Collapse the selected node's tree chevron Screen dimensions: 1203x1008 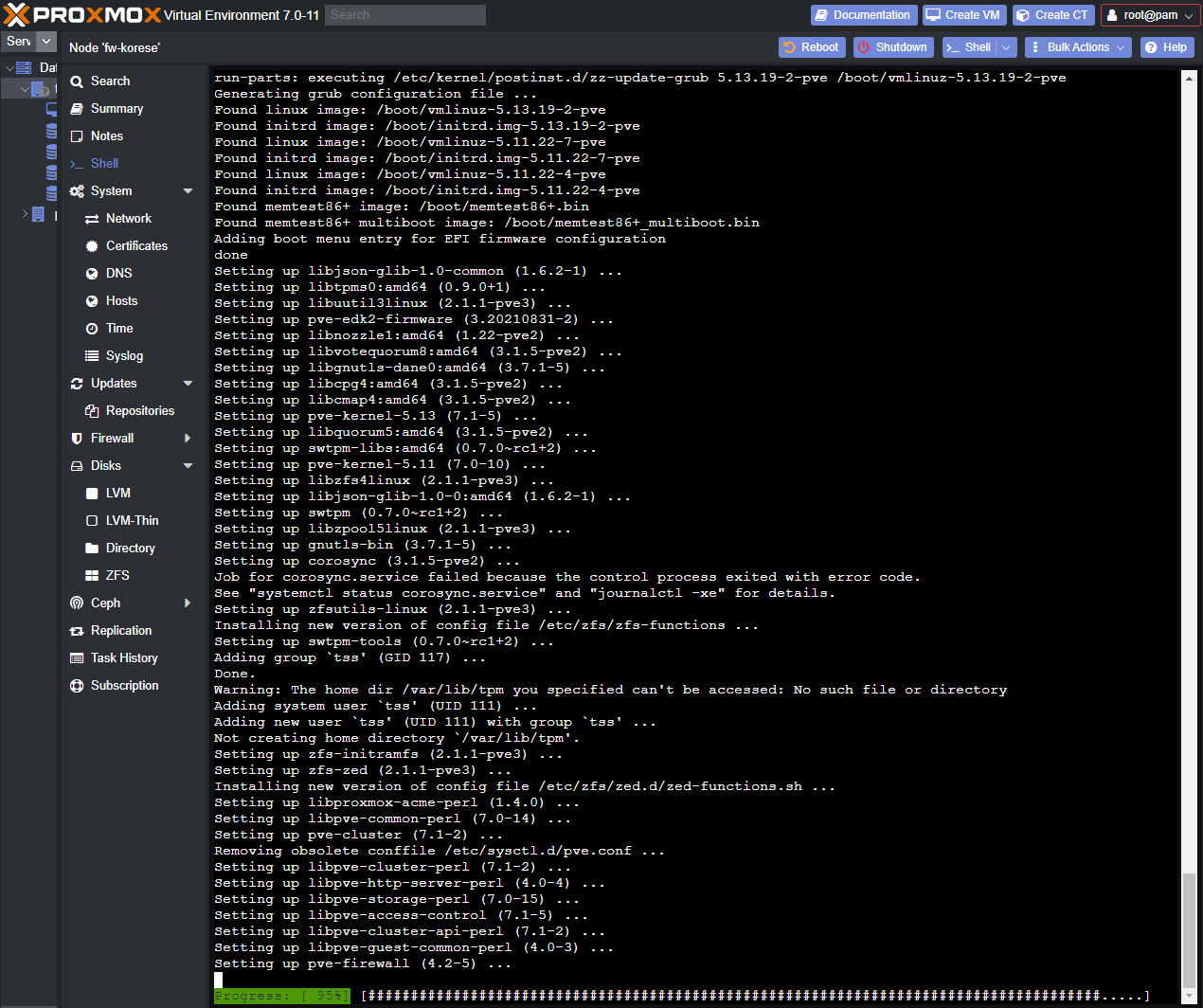[x=25, y=89]
